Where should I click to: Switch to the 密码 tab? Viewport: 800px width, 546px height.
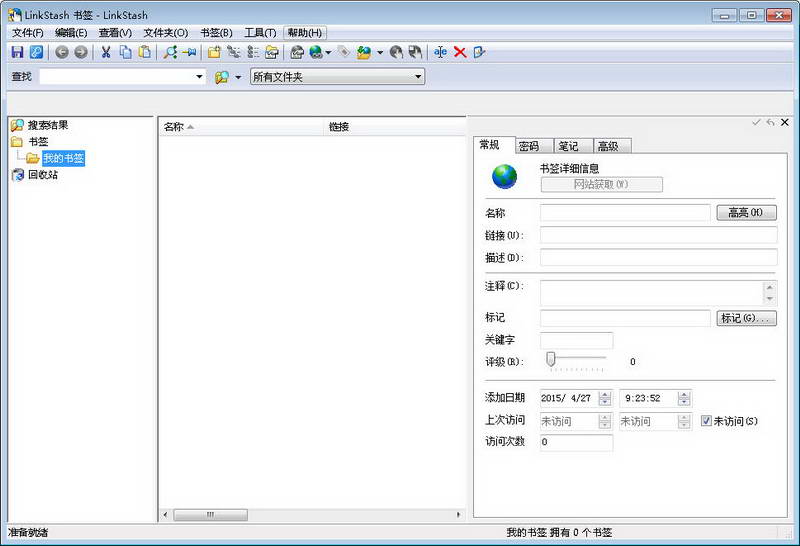click(534, 146)
